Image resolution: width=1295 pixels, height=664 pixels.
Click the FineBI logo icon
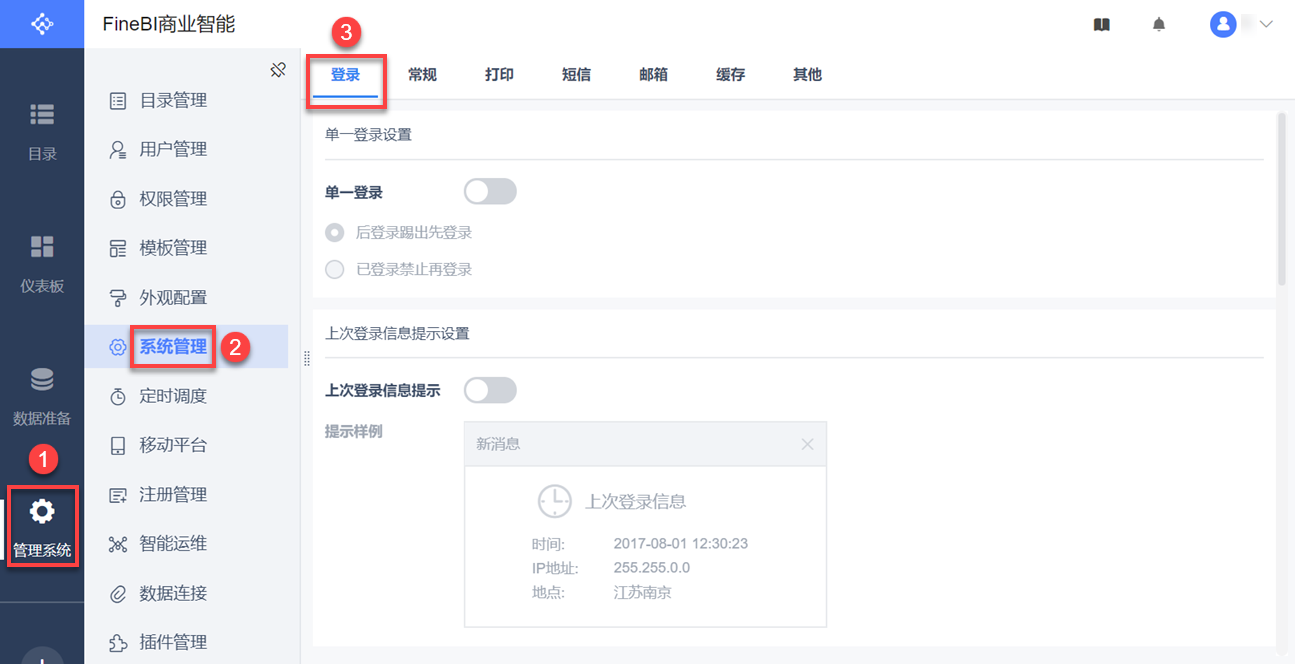click(x=42, y=24)
